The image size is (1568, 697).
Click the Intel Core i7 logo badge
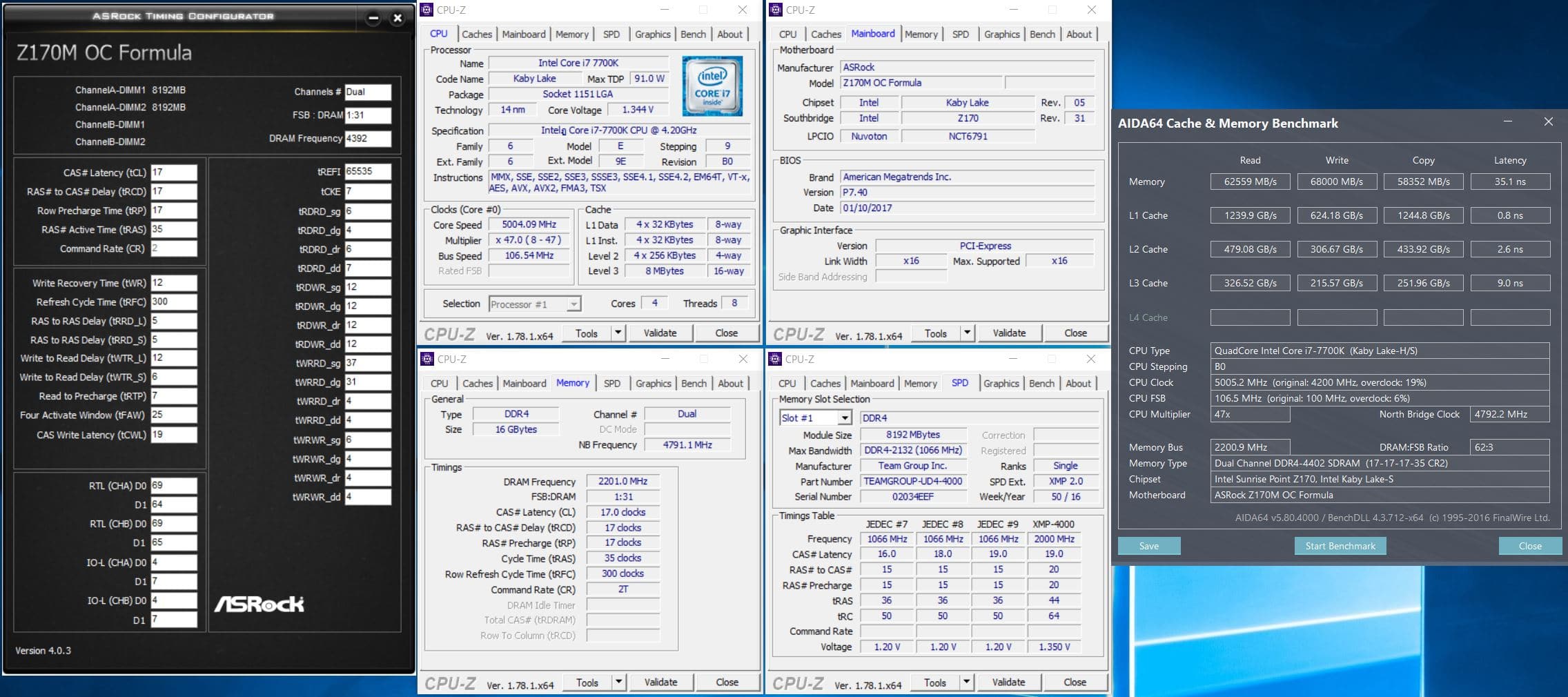coord(712,86)
